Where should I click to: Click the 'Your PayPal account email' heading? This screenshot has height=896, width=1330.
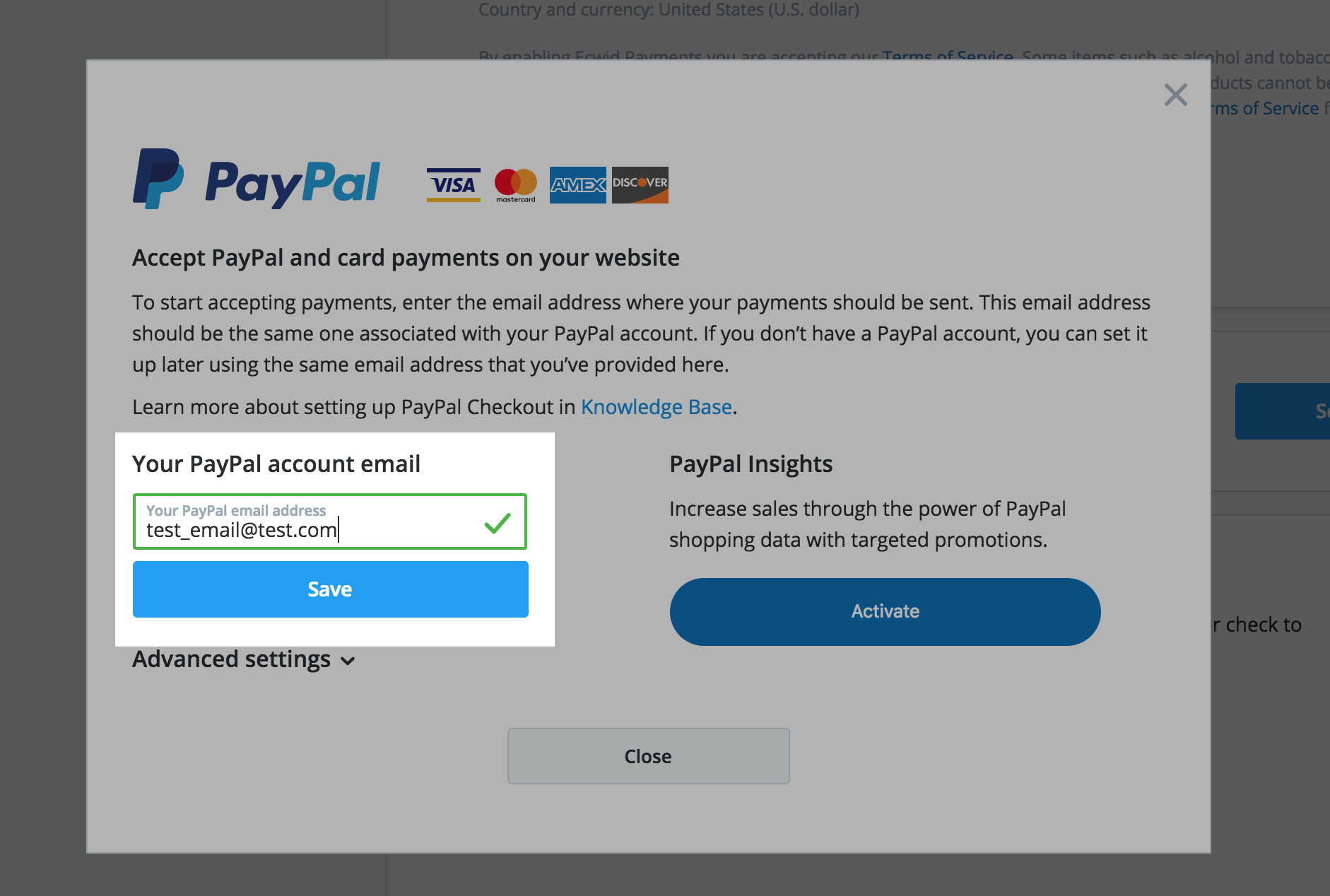[x=276, y=464]
